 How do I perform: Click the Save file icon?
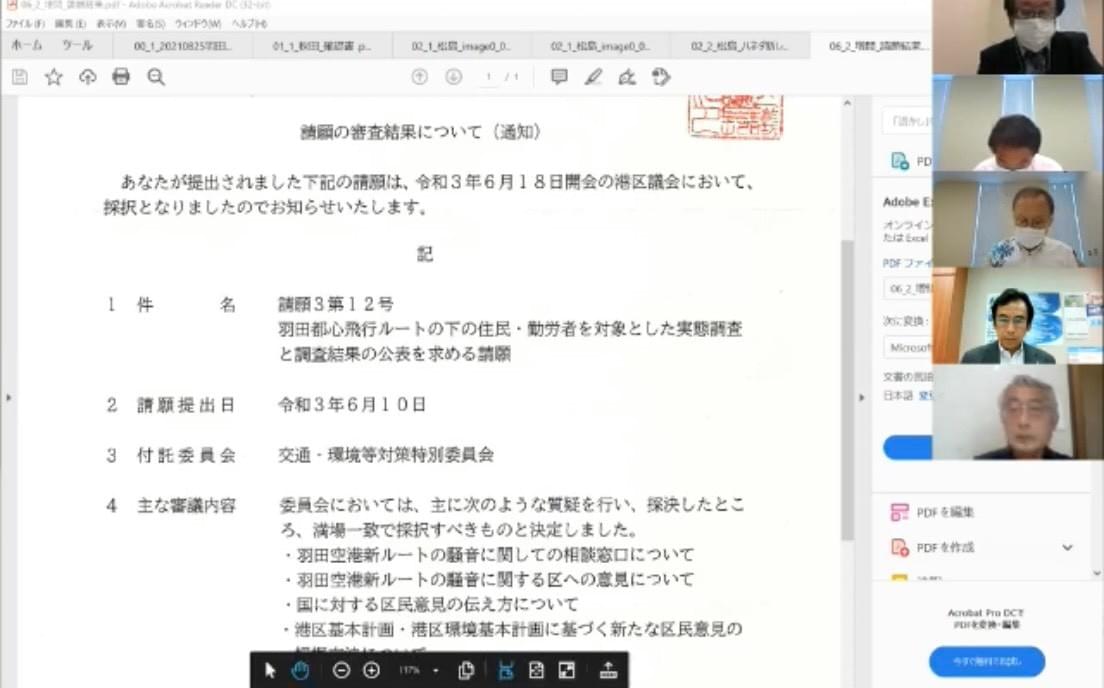point(20,77)
